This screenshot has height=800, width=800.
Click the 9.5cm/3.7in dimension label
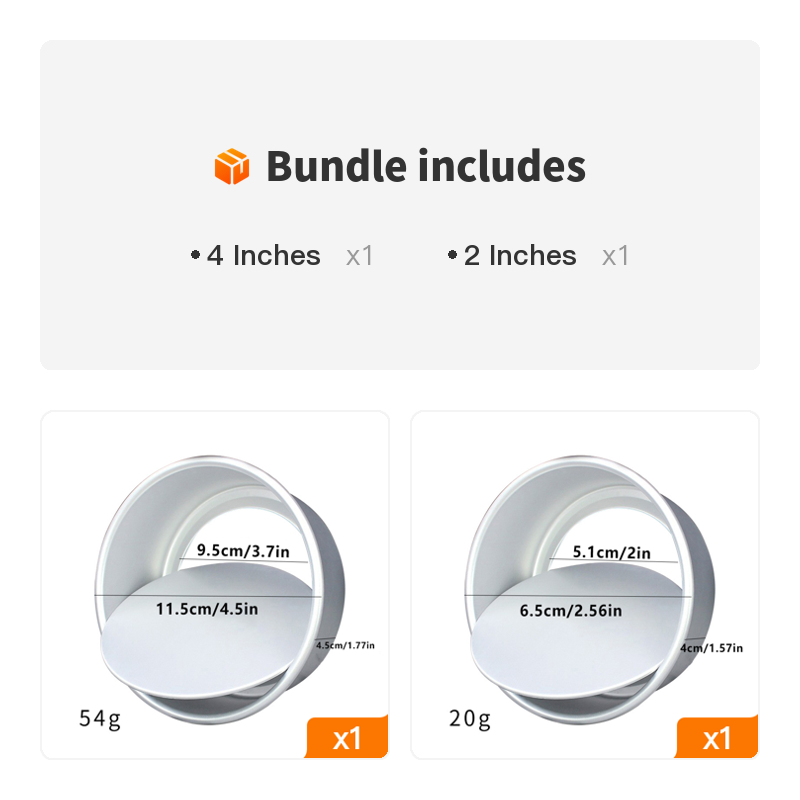click(243, 550)
